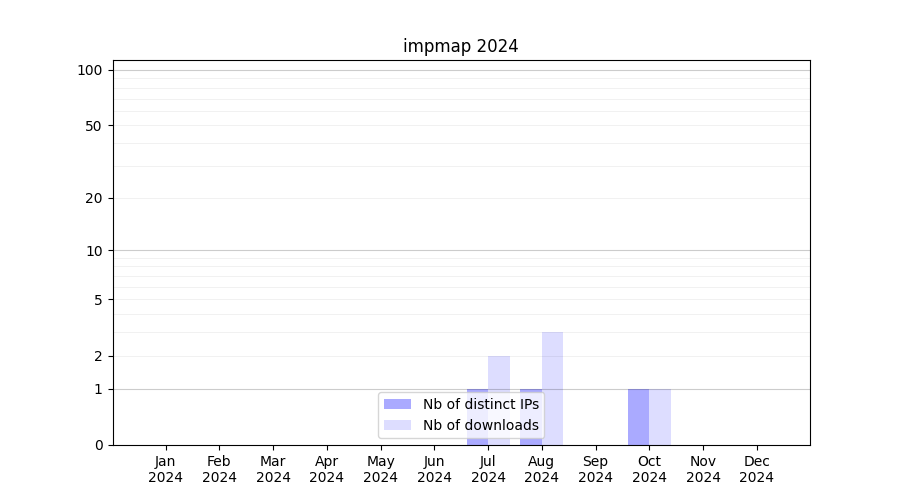Click the 'Nb of distinct IPs' legend swatch
Viewport: 900px width, 500px height.
(x=397, y=404)
